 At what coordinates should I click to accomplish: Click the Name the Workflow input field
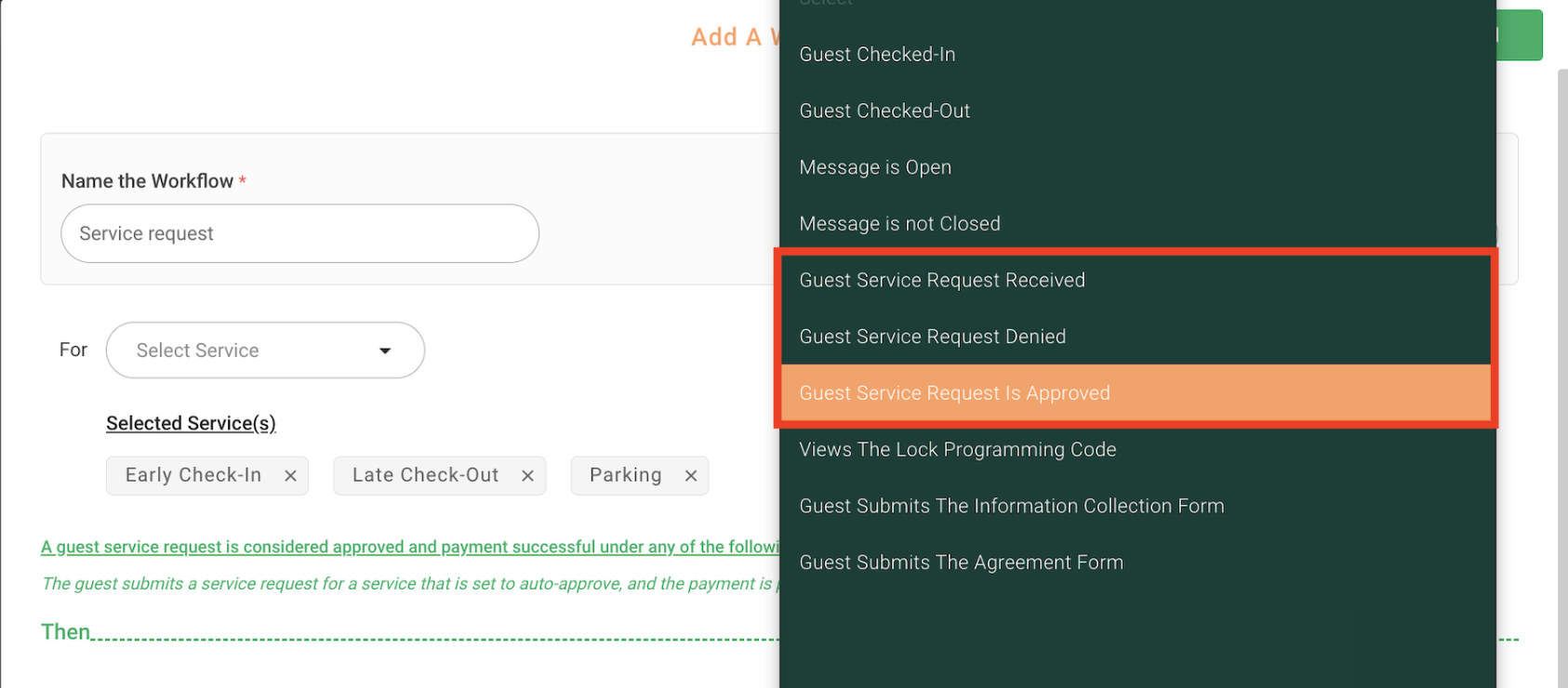(299, 233)
